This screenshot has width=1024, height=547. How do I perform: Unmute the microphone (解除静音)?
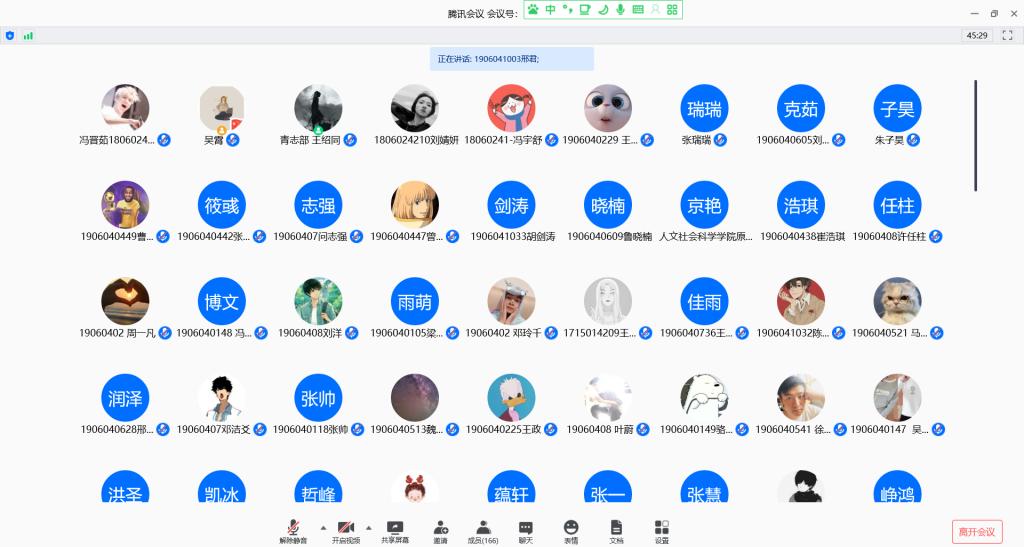click(x=293, y=529)
